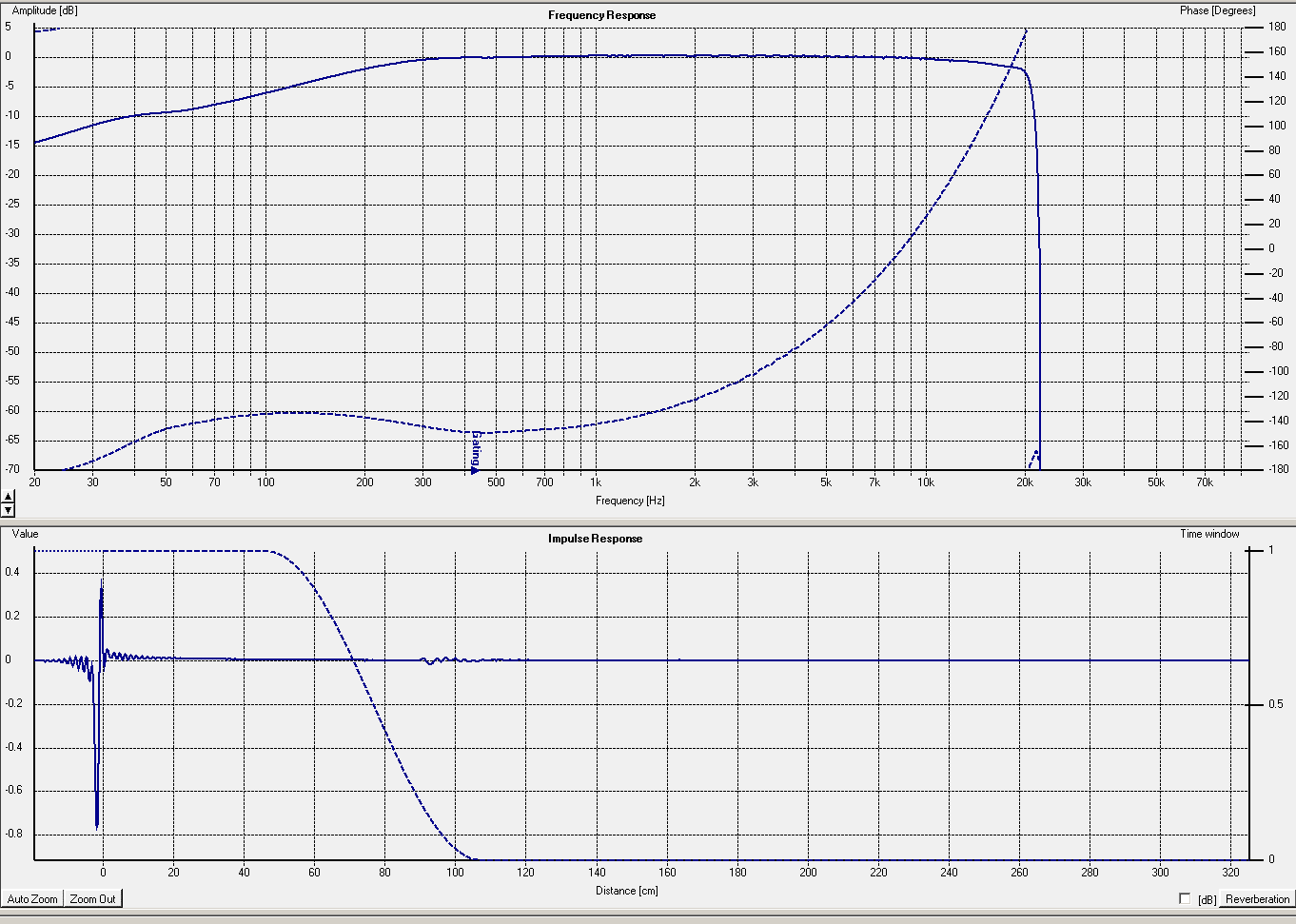The height and width of the screenshot is (924, 1296).
Task: Click the up arrow below the amplitude axis
Action: point(9,497)
